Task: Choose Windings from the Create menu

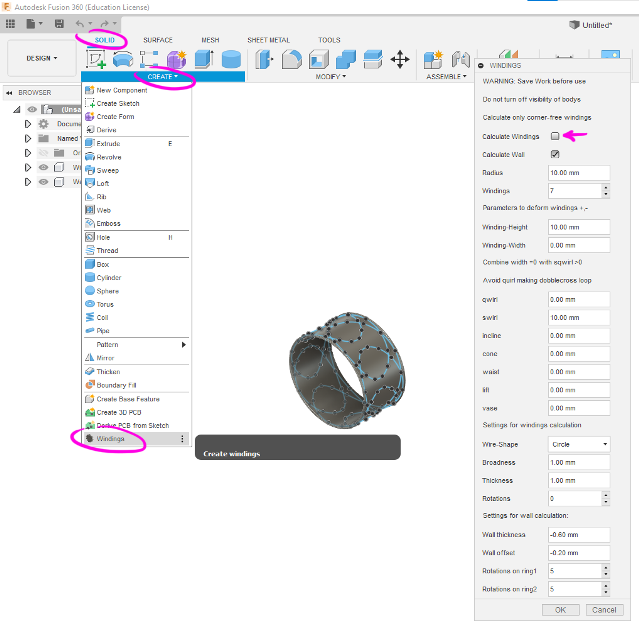Action: point(136,439)
